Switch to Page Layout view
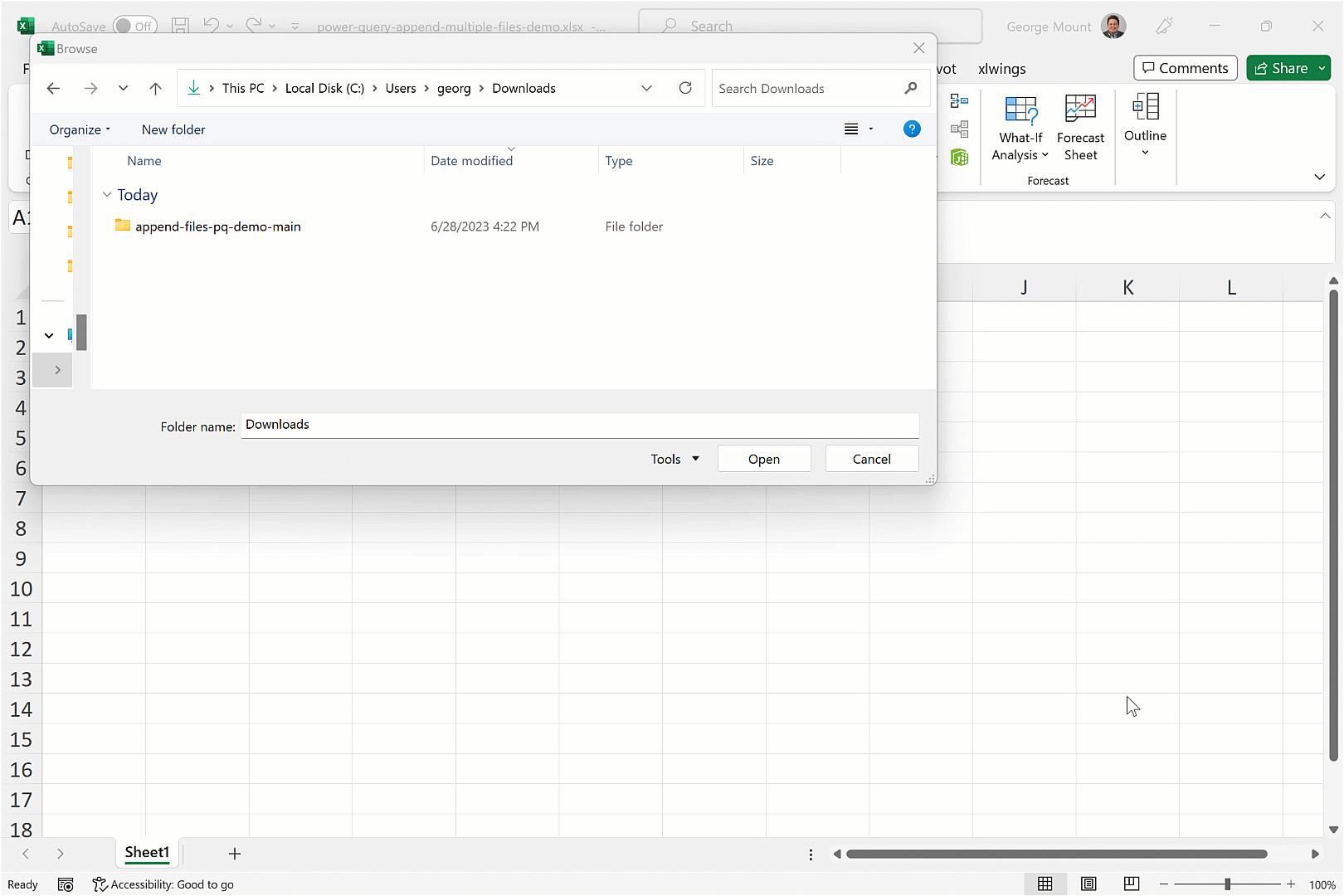 (x=1088, y=884)
